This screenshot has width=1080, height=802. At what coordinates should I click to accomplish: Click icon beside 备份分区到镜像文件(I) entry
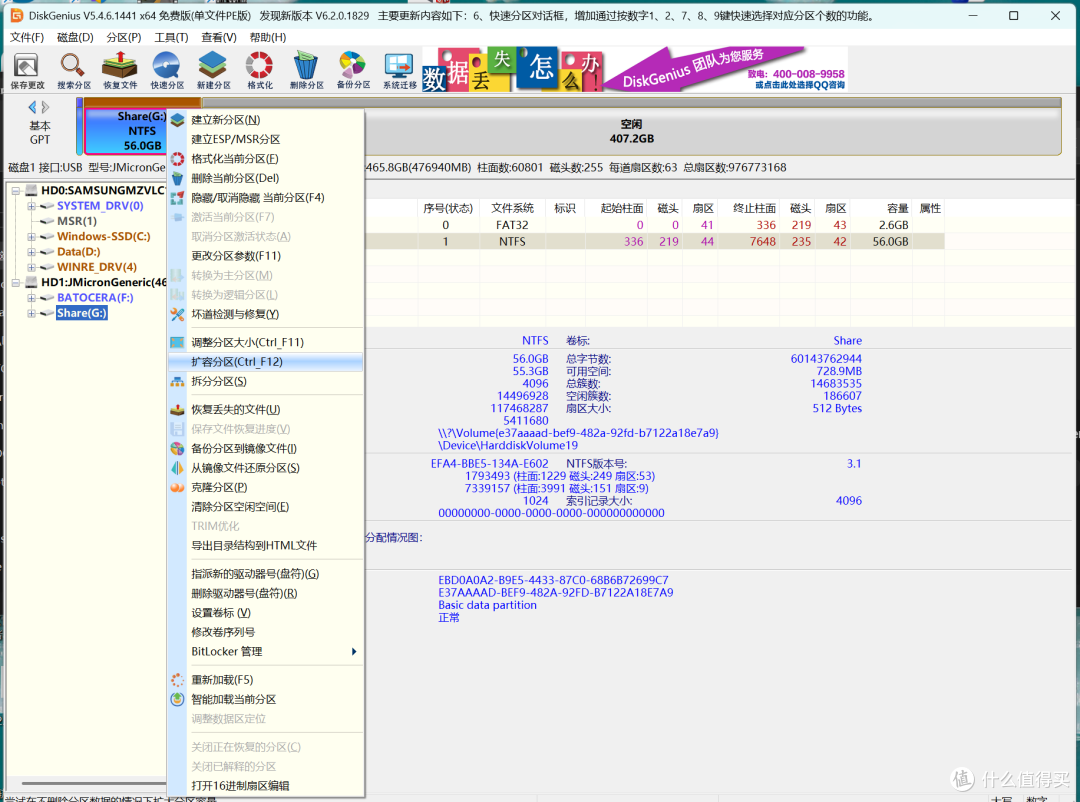click(x=178, y=449)
